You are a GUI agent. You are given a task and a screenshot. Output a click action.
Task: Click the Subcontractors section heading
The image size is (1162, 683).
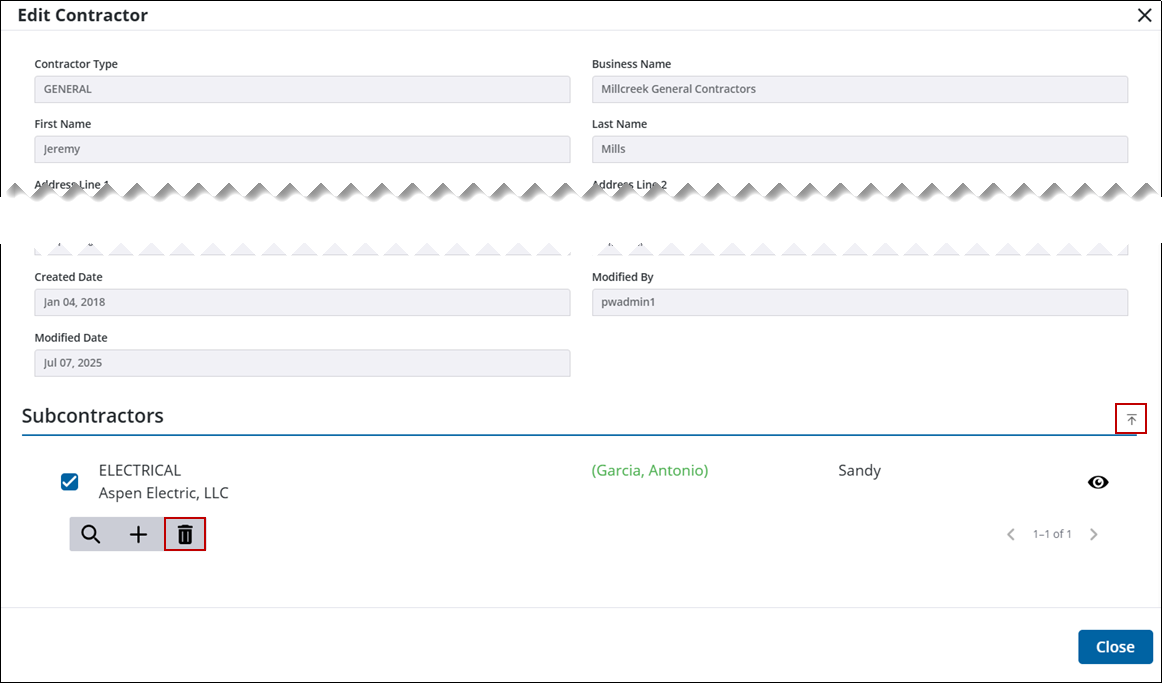(x=93, y=416)
